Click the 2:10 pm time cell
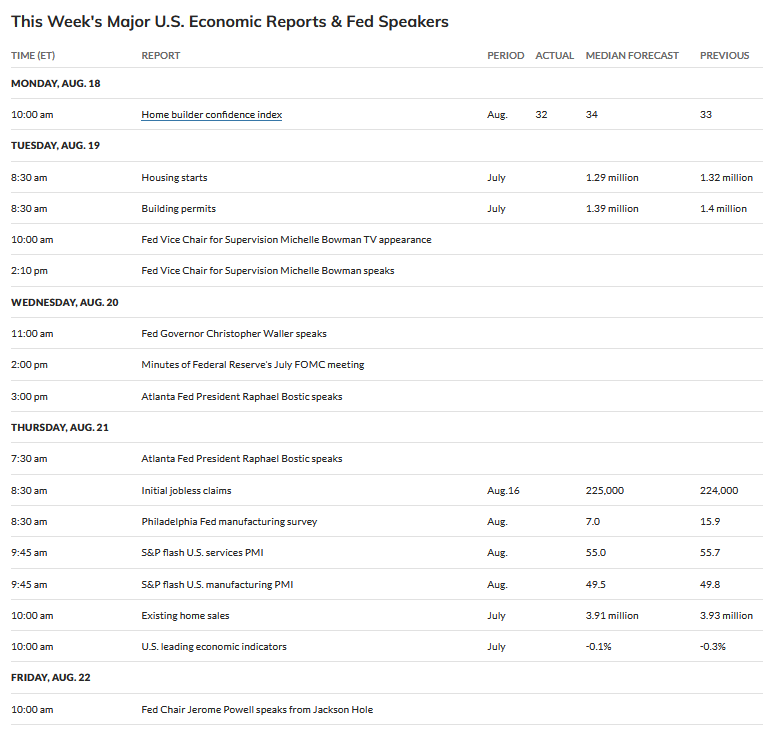This screenshot has height=733, width=775. pos(29,271)
